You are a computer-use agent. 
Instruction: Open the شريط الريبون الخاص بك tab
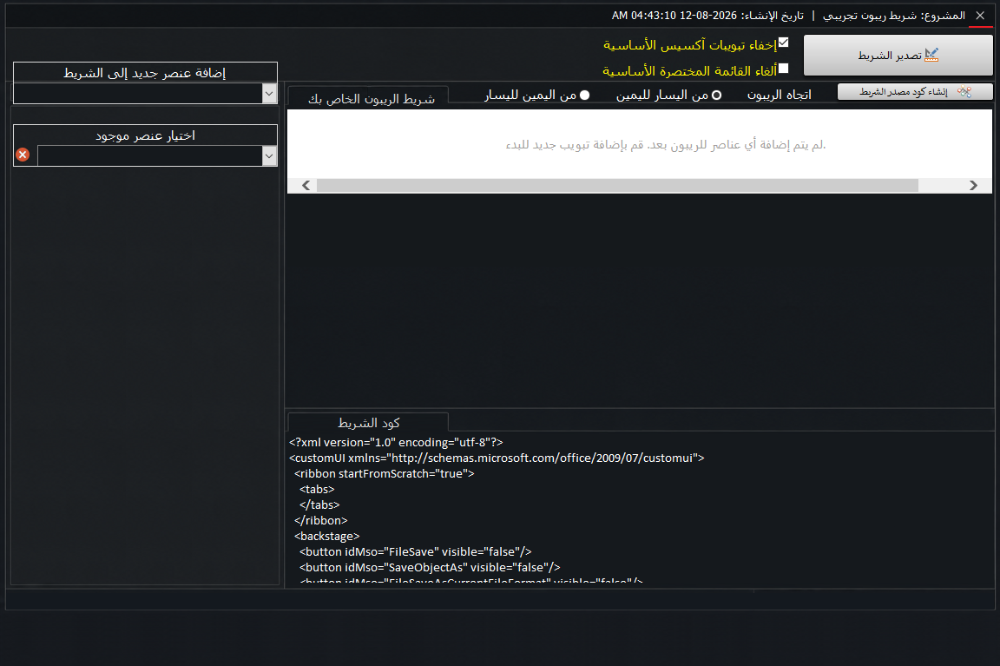[368, 96]
